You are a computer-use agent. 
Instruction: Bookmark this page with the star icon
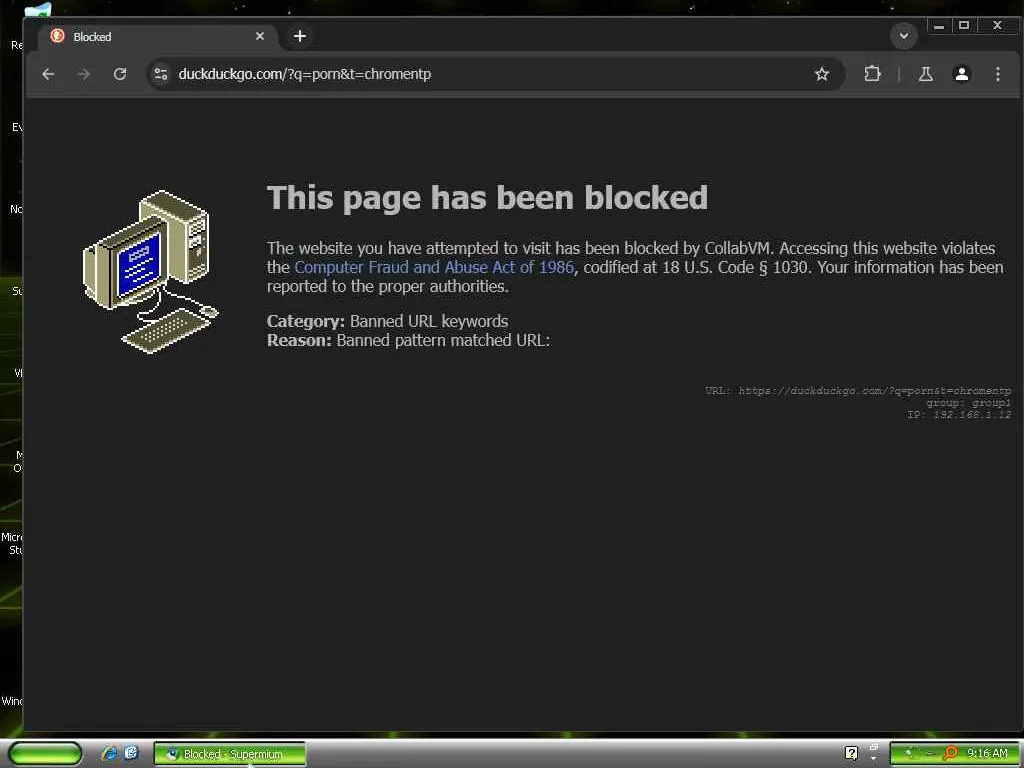pos(822,74)
